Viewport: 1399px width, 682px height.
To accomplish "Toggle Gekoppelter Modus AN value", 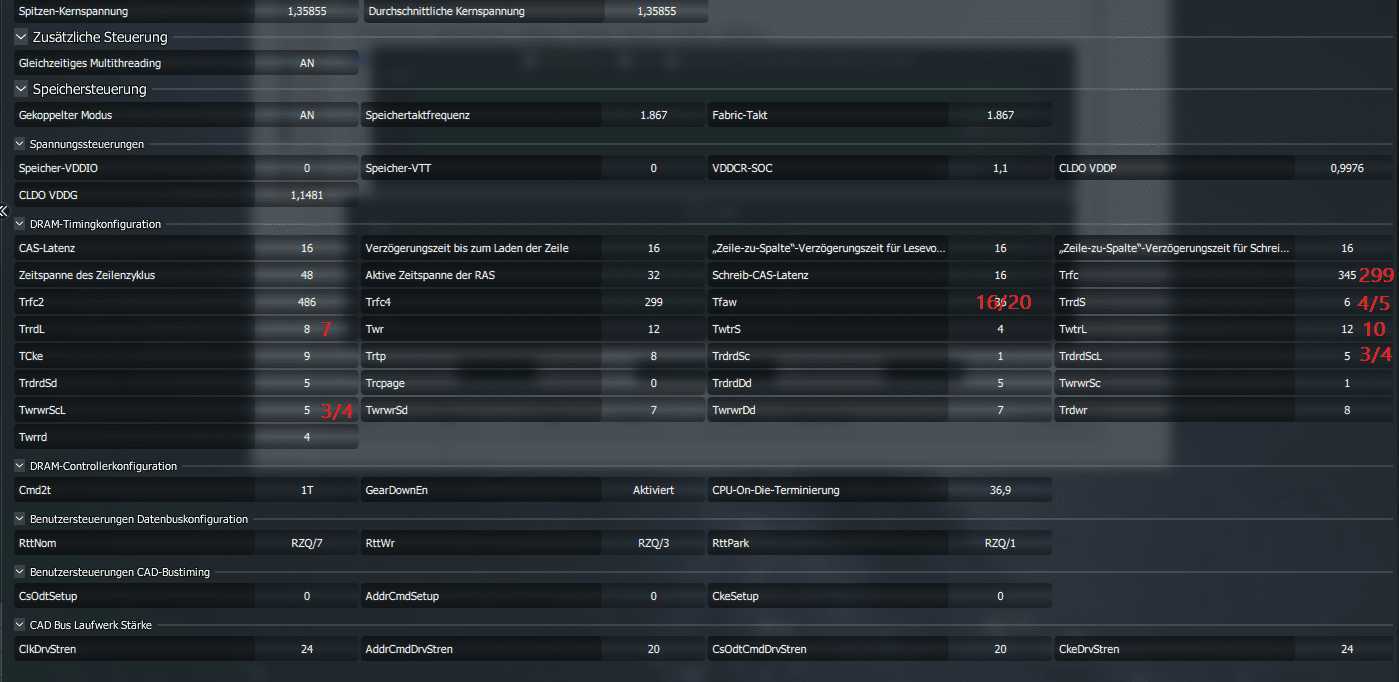I will (307, 115).
